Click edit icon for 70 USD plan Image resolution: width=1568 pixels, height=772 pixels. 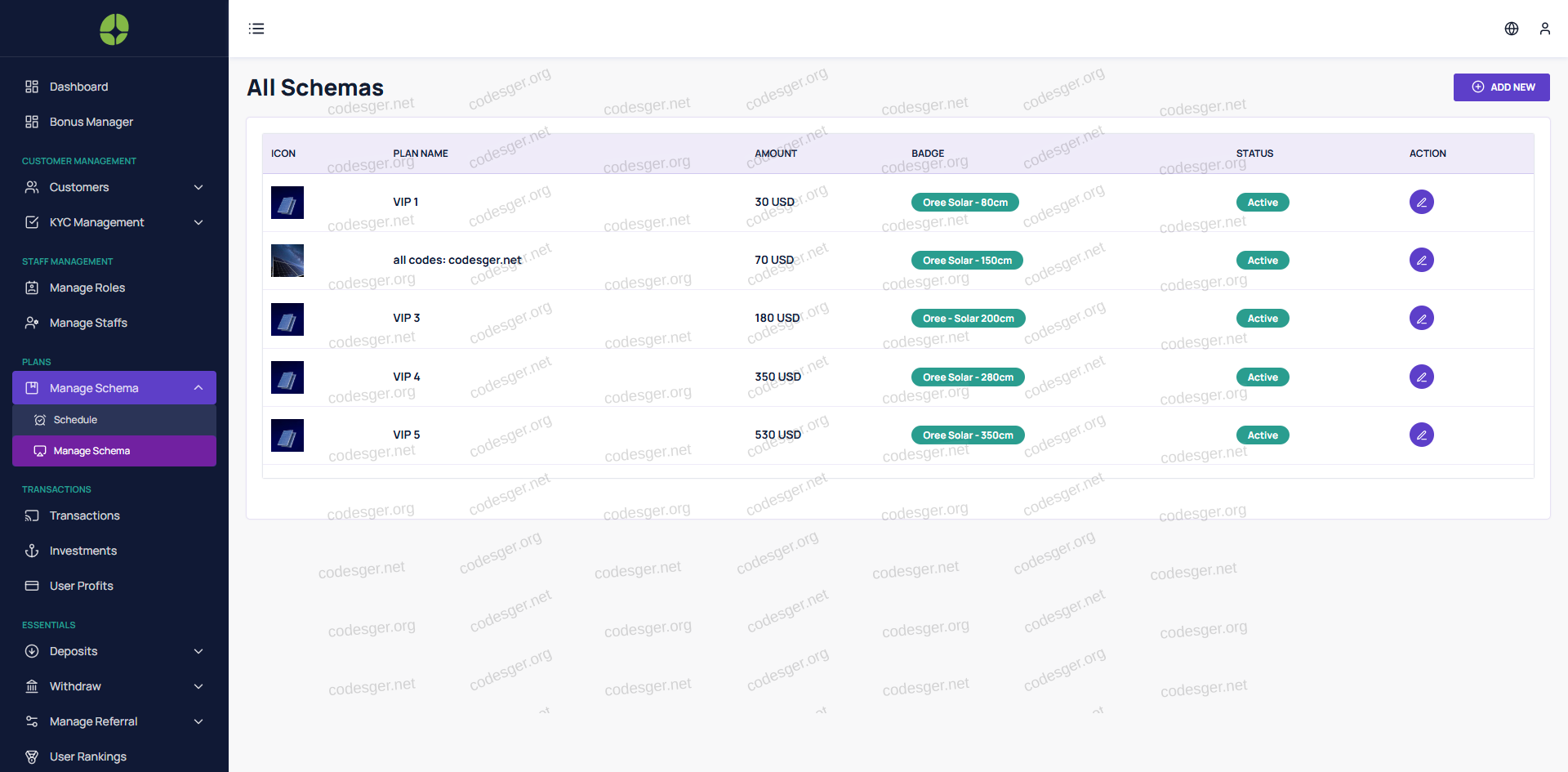coord(1421,260)
